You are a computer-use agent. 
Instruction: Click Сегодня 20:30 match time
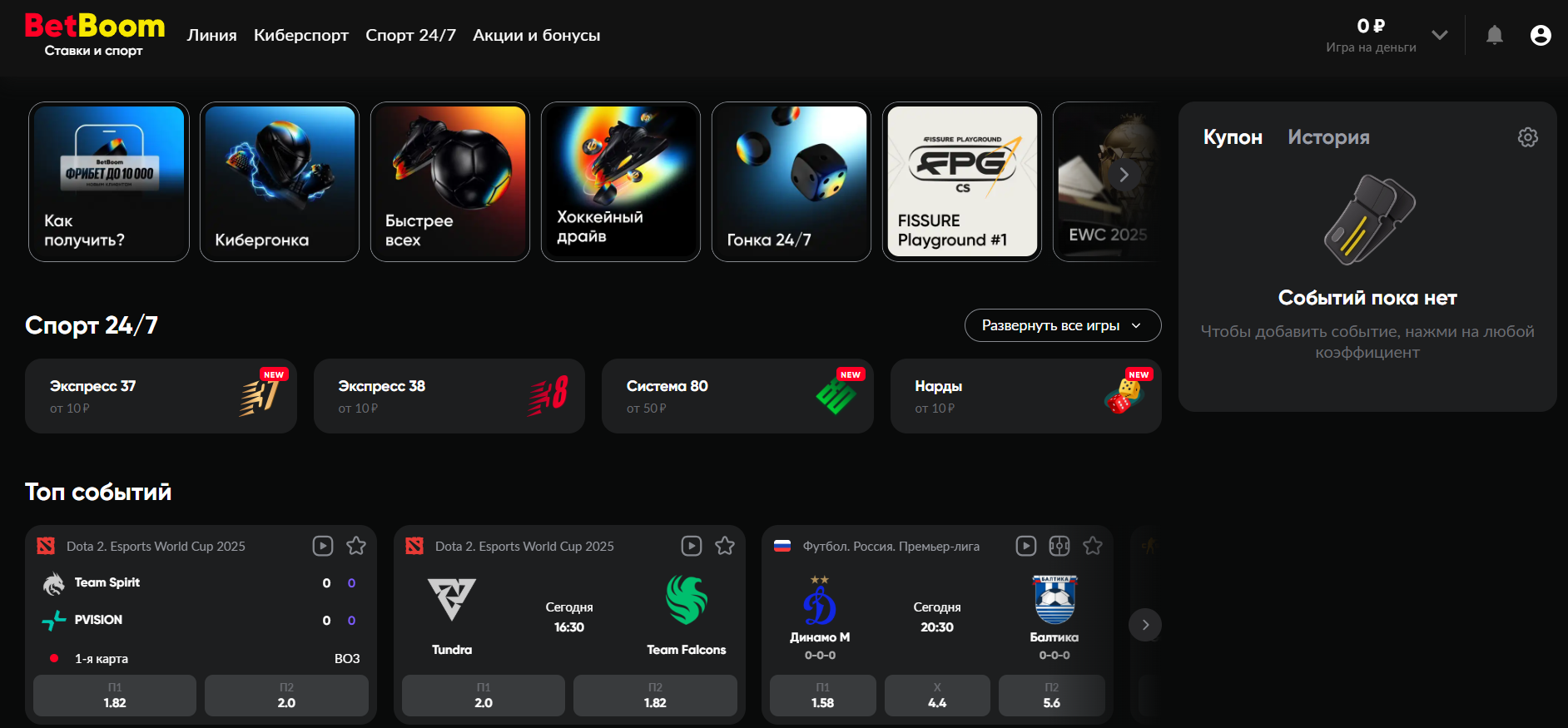[x=937, y=617]
